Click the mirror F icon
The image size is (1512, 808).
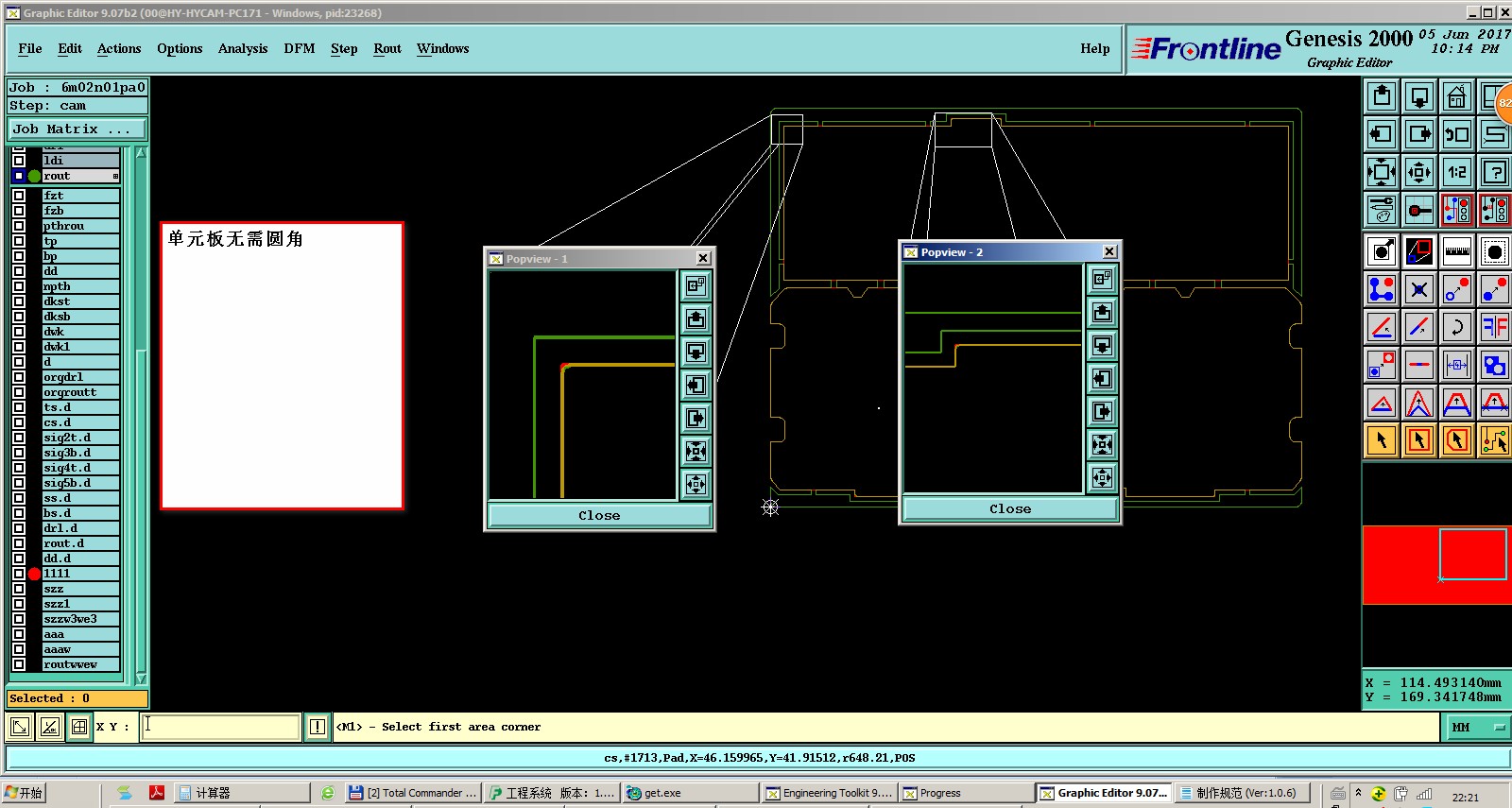pos(1495,327)
